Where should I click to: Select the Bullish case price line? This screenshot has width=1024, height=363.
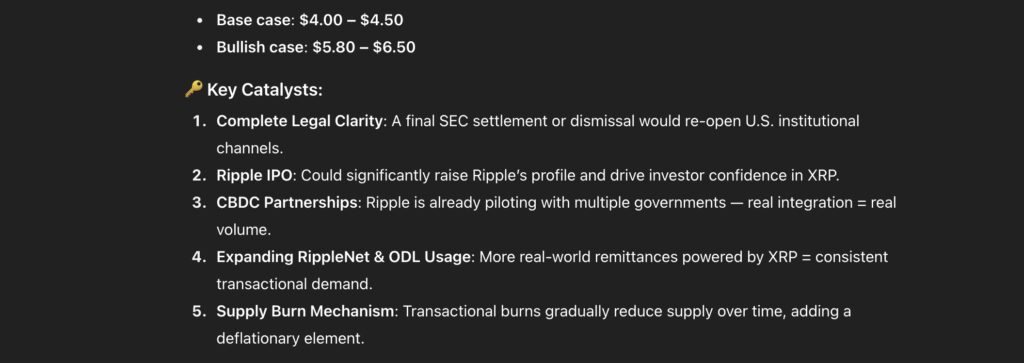click(x=315, y=48)
